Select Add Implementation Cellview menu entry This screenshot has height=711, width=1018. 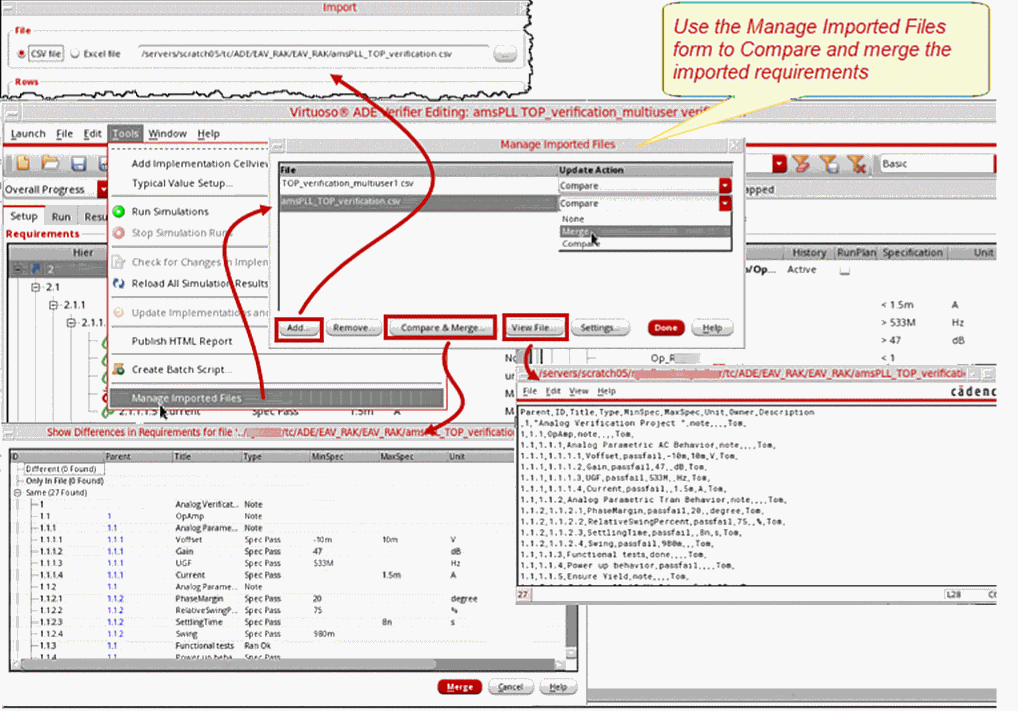coord(199,163)
